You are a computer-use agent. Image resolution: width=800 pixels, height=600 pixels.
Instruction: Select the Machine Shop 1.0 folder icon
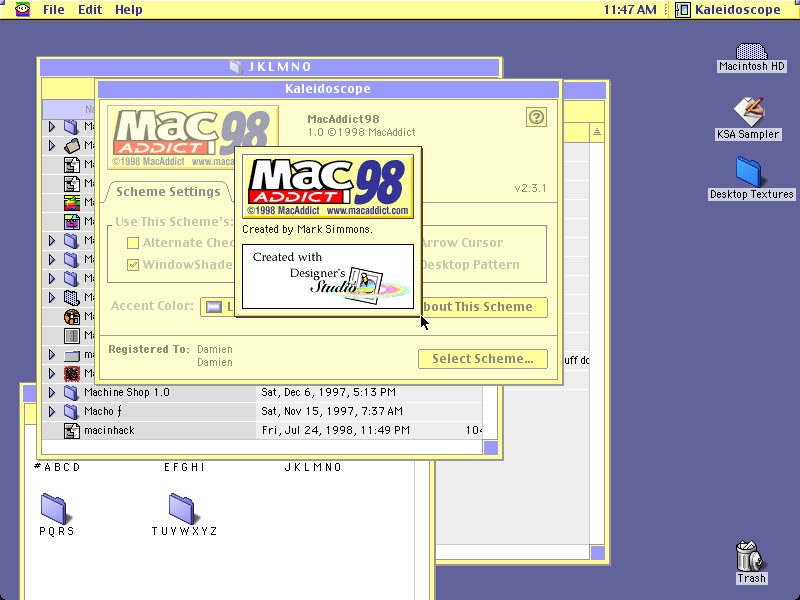[x=71, y=392]
